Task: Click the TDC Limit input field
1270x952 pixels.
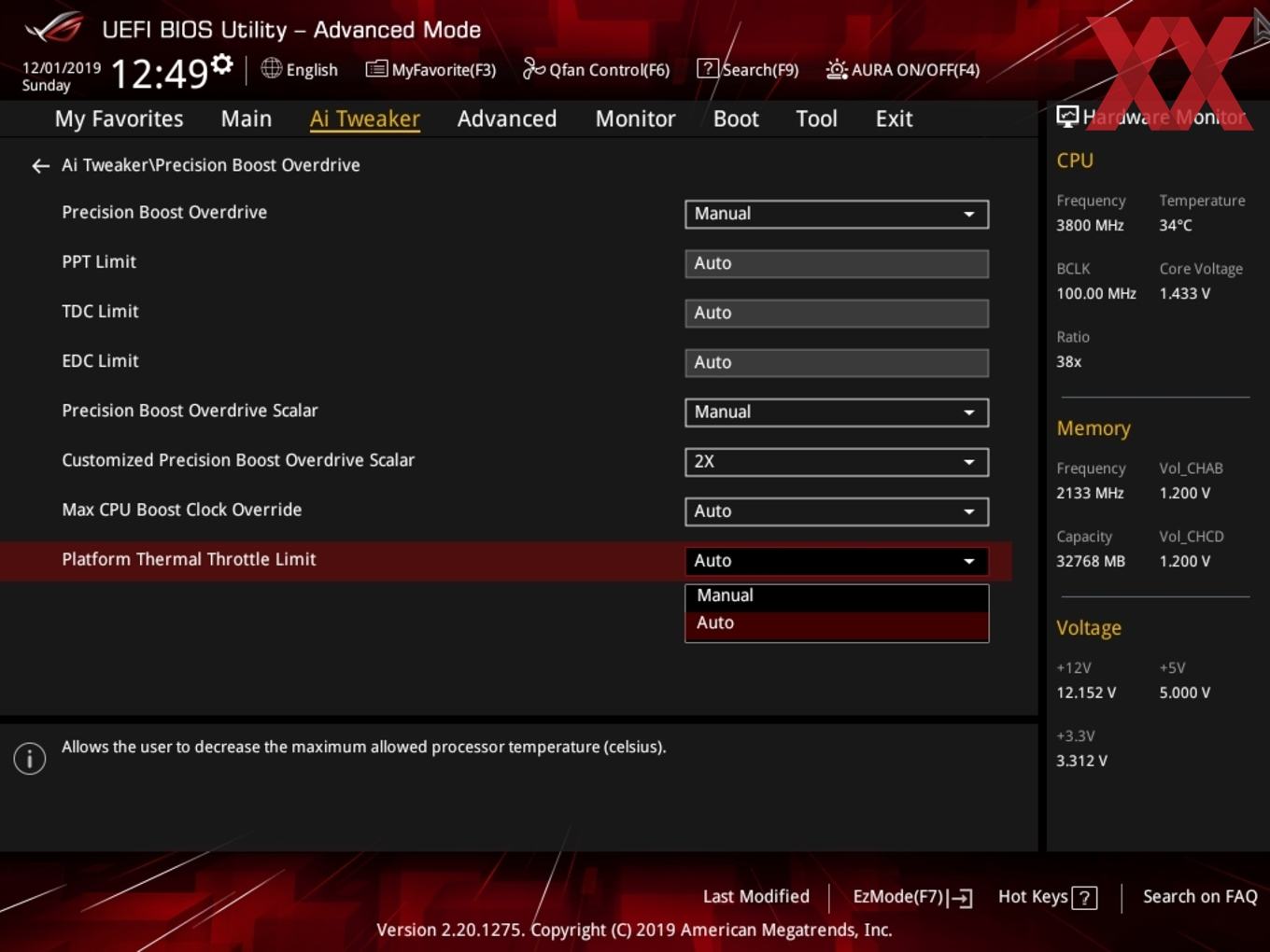Action: [837, 313]
